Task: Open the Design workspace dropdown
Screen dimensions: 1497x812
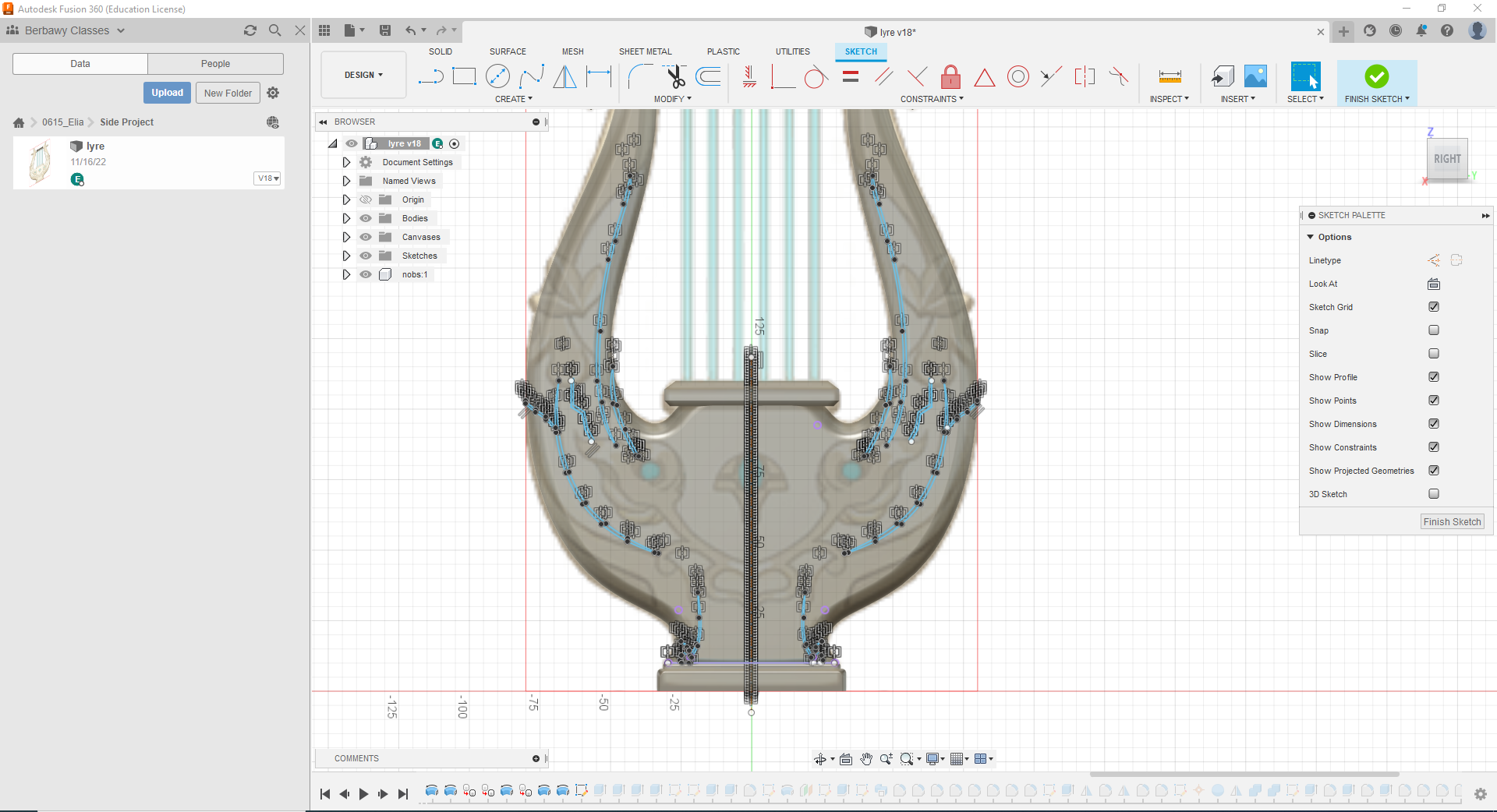Action: 363,75
